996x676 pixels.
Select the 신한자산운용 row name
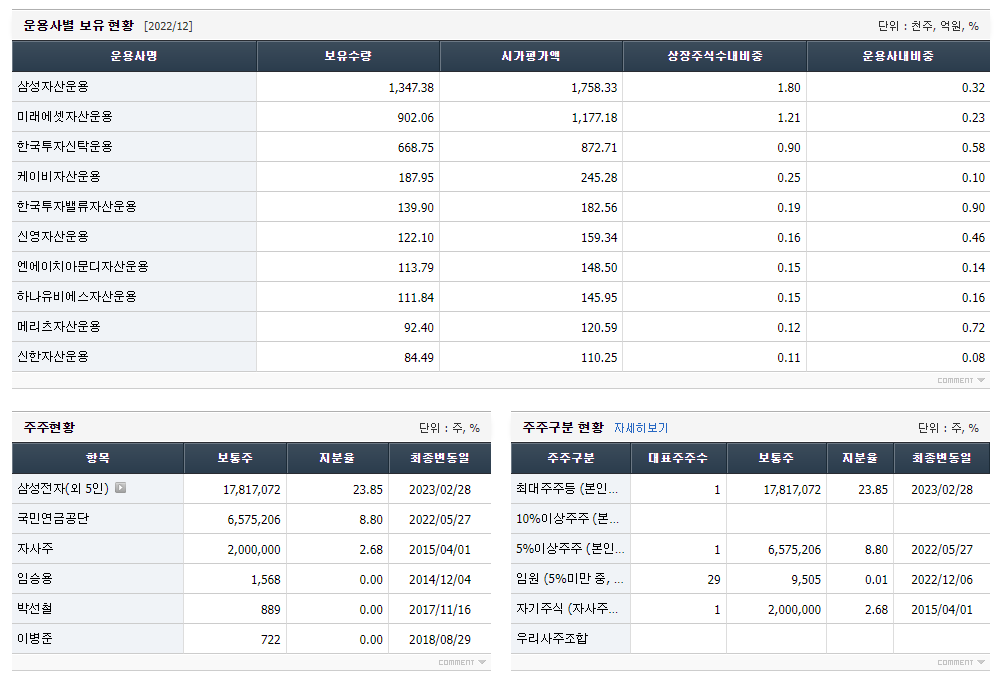53,356
